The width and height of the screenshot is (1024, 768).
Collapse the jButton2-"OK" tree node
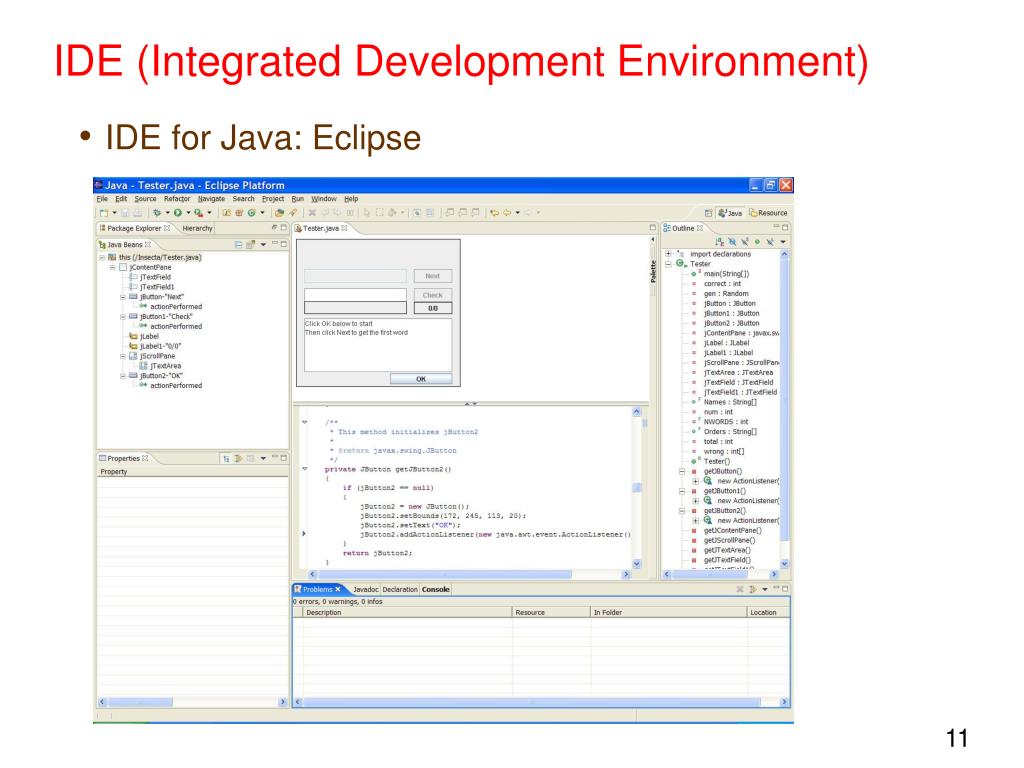[x=123, y=376]
